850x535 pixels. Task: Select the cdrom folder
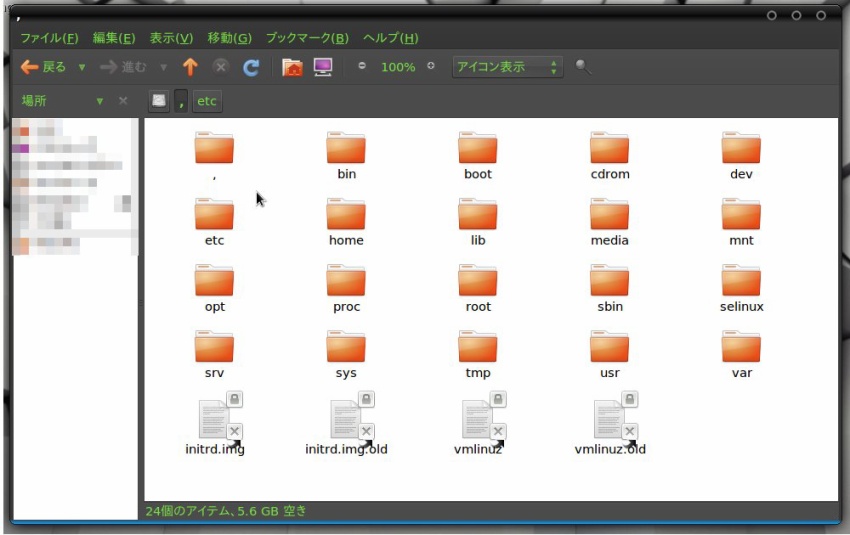point(610,148)
